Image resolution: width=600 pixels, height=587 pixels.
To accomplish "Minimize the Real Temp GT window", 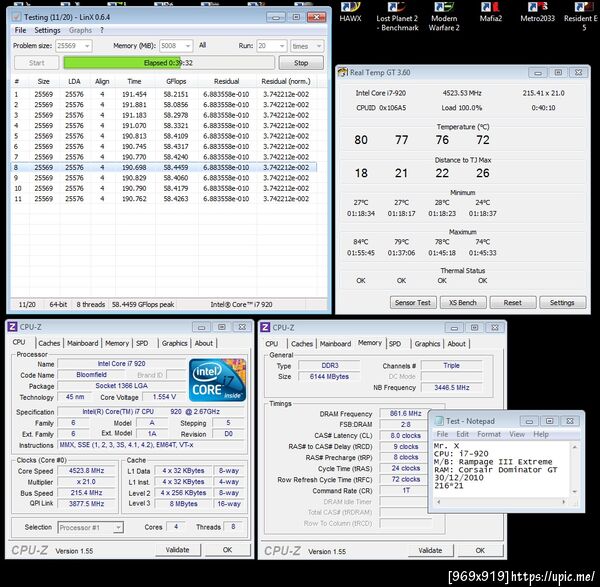I will [538, 73].
